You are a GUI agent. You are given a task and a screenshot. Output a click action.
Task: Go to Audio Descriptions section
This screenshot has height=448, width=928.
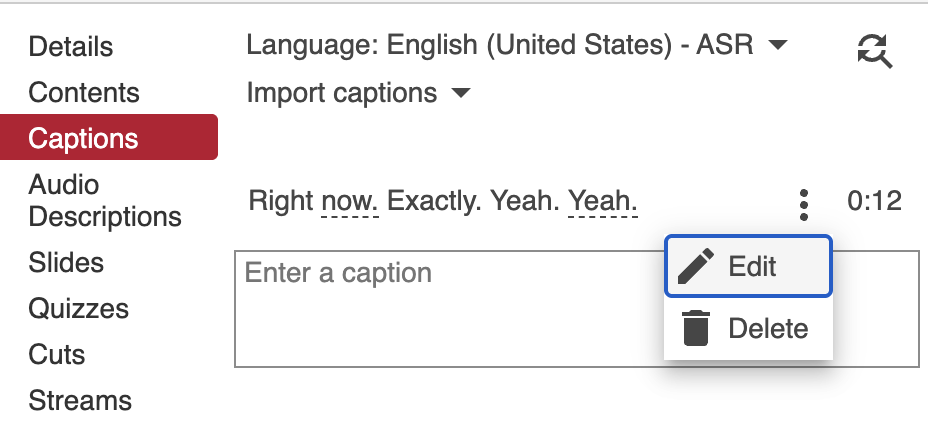(x=104, y=200)
